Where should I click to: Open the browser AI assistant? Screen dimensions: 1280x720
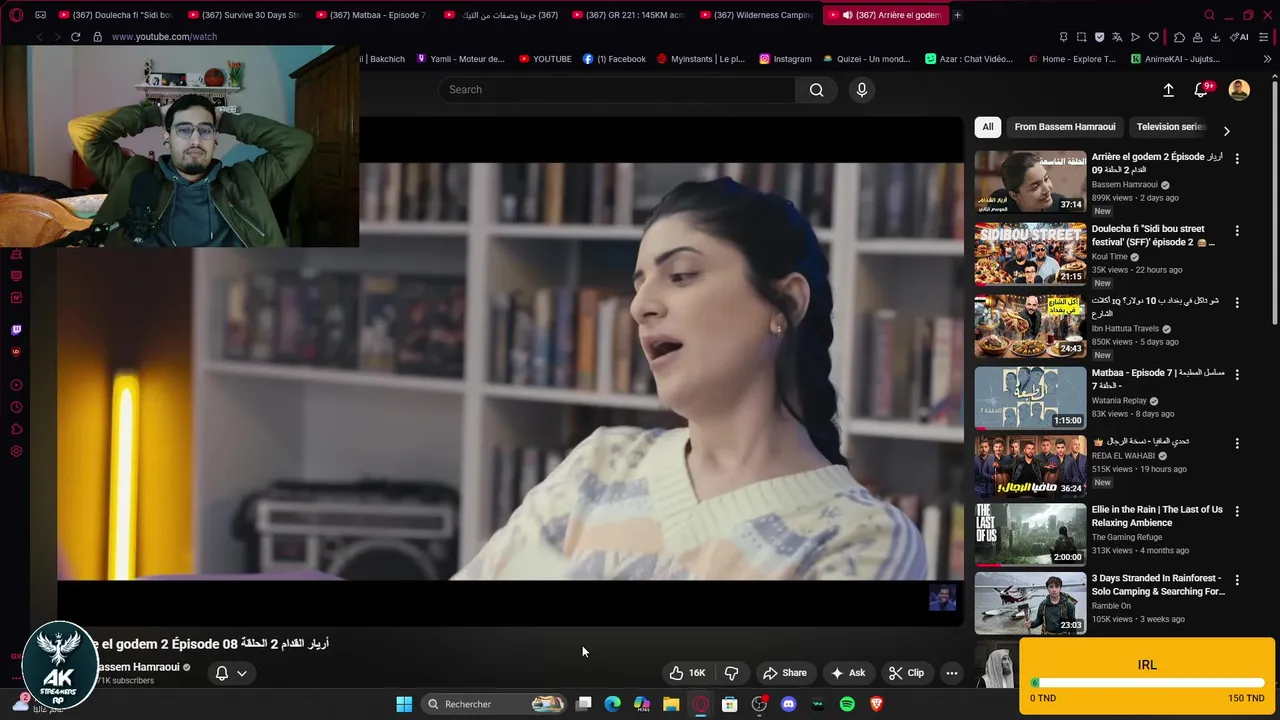(x=1239, y=37)
